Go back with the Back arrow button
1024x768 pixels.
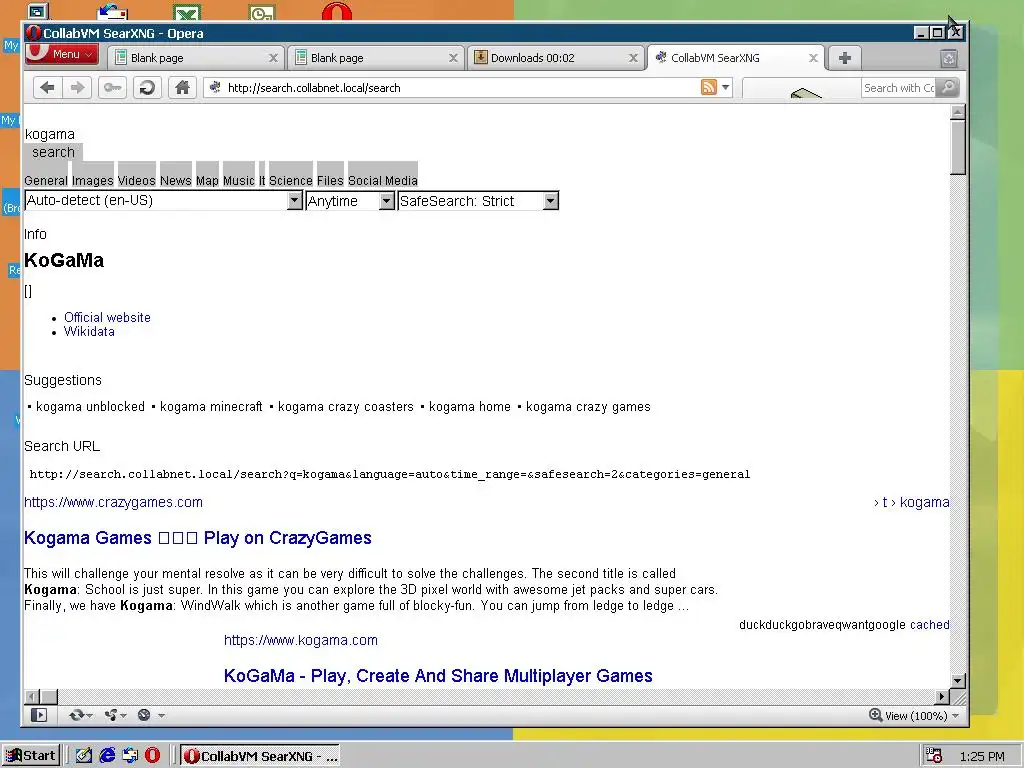pyautogui.click(x=47, y=88)
